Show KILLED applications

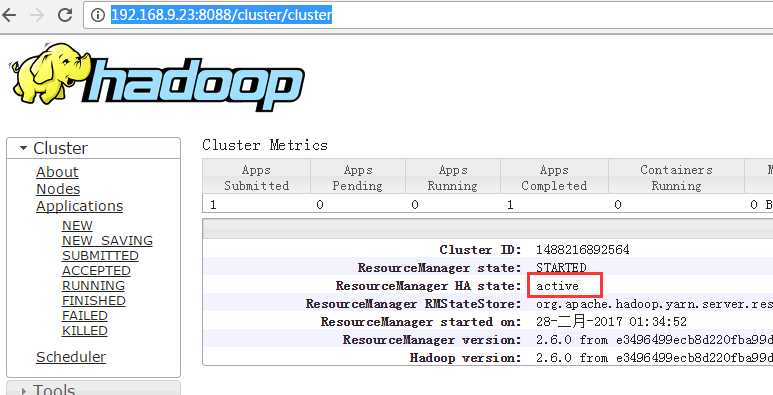pos(85,331)
